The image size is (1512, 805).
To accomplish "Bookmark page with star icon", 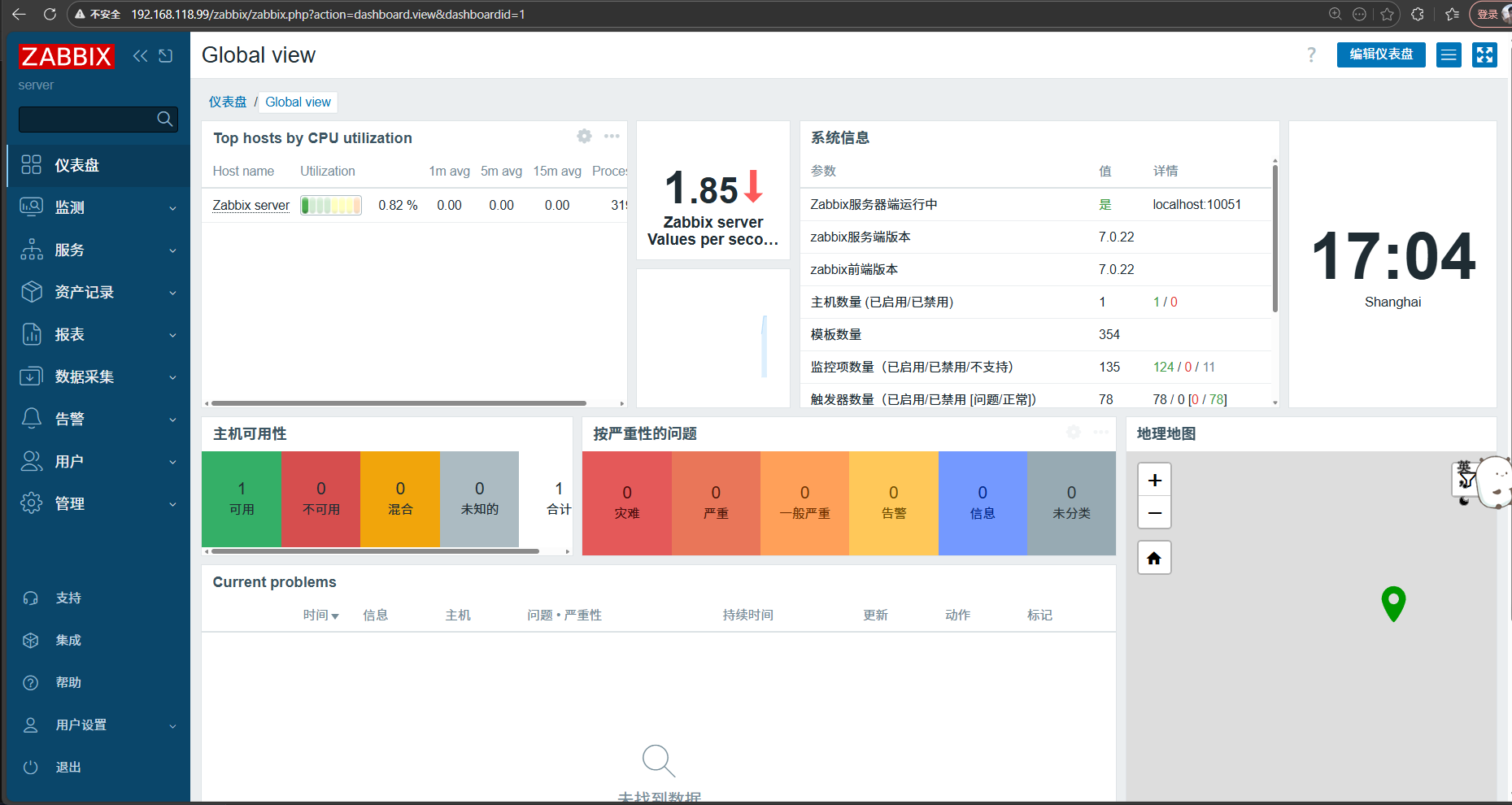I will click(x=1388, y=14).
